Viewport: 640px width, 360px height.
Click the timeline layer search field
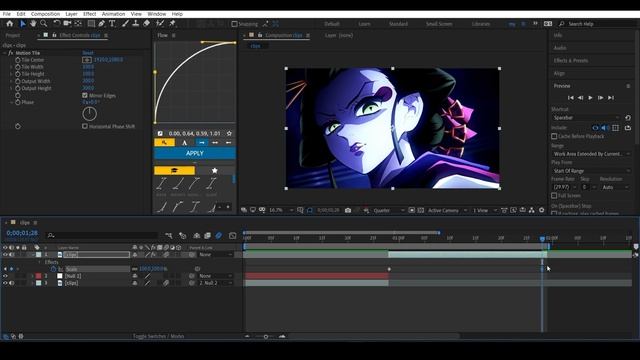(x=102, y=235)
